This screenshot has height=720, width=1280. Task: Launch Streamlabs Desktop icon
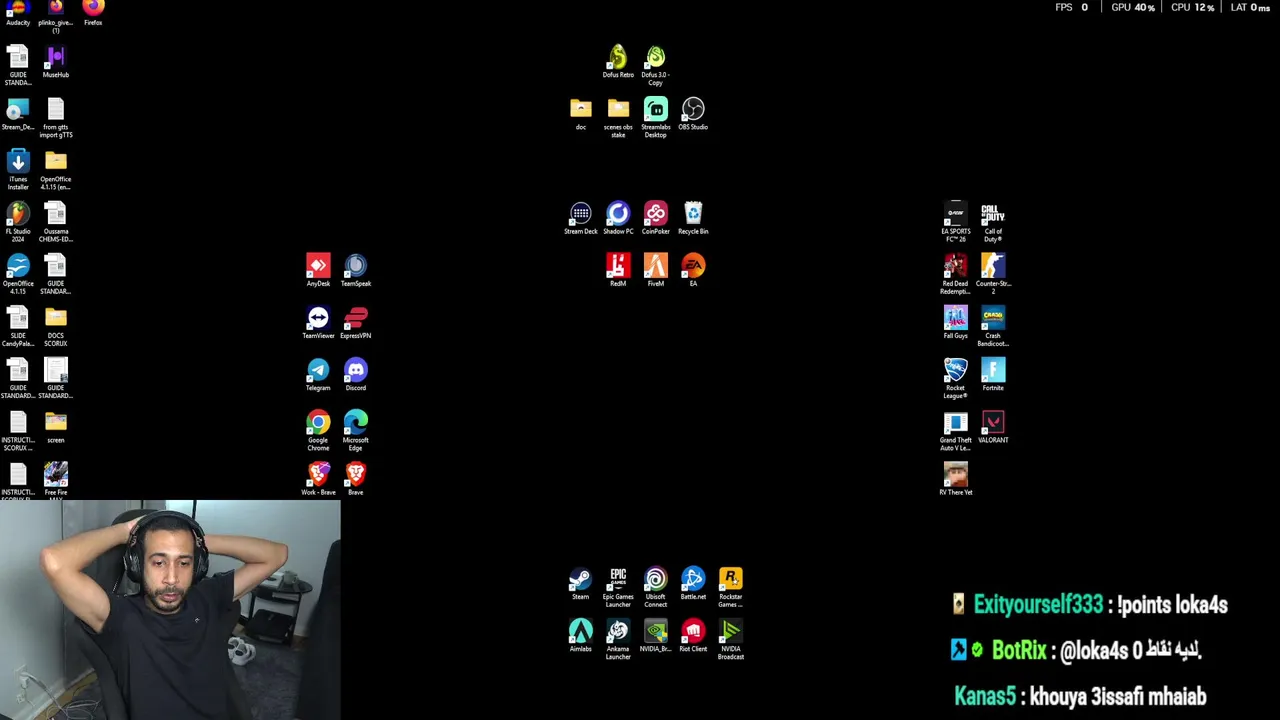click(x=656, y=118)
